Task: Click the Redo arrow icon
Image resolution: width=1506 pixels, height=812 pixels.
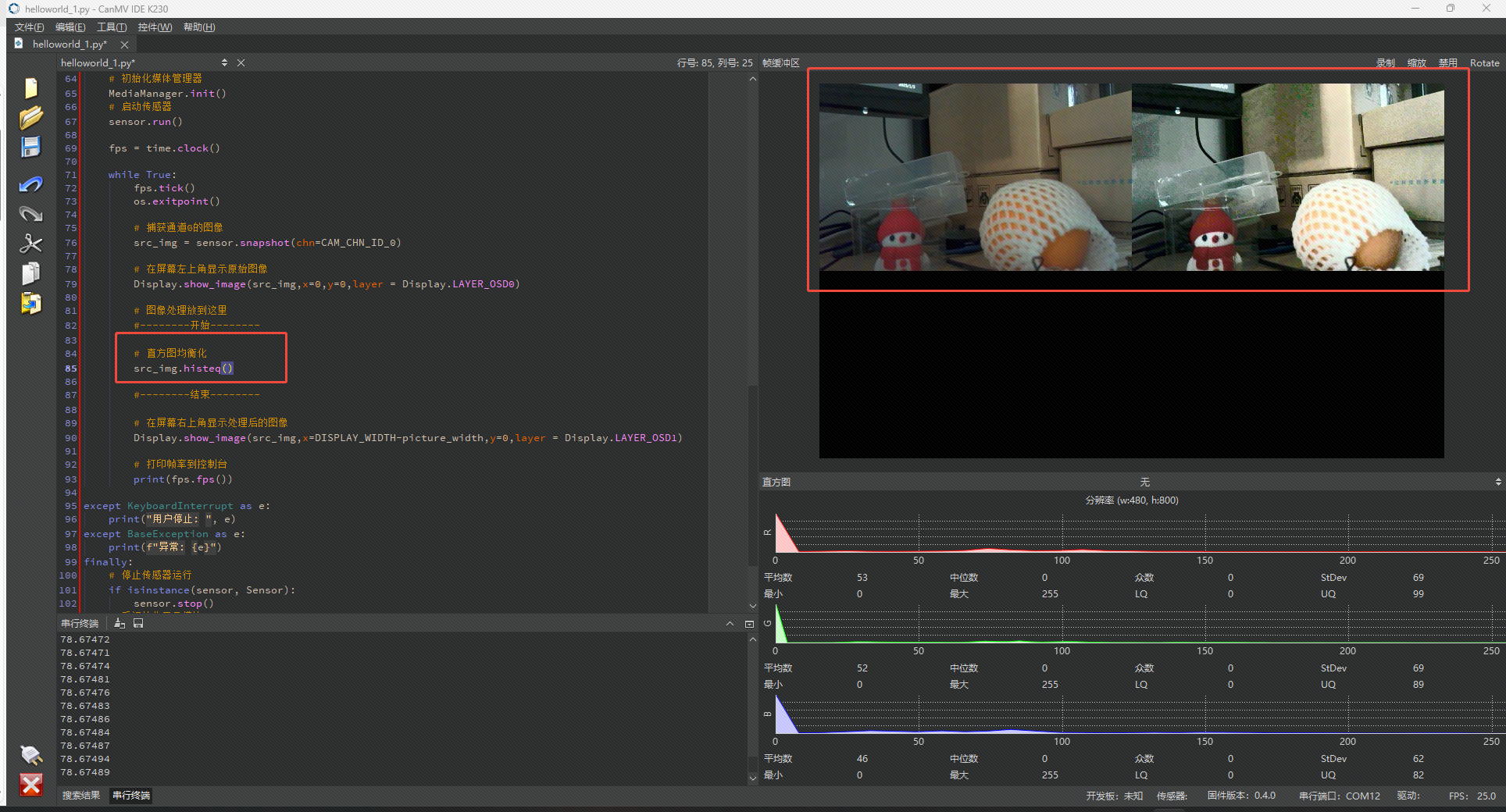Action: pos(30,215)
